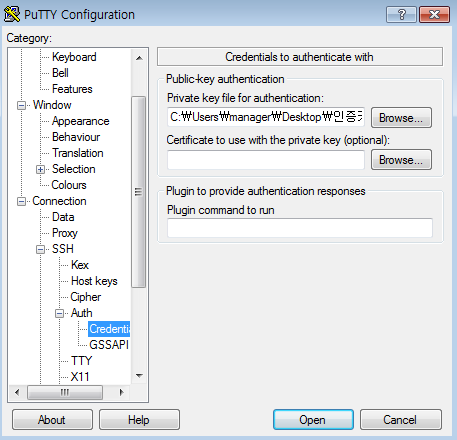Click the category tree scroll up arrow

[x=139, y=58]
